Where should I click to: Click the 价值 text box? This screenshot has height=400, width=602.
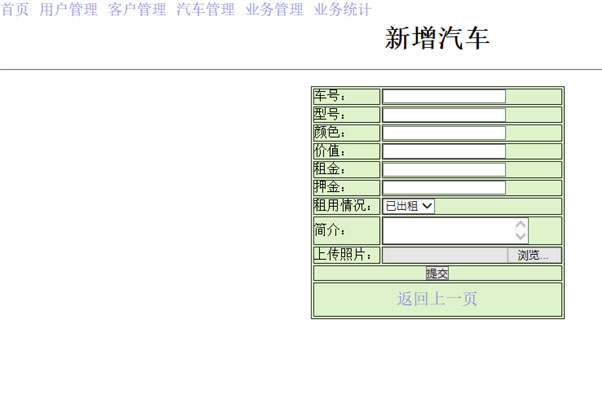(444, 151)
